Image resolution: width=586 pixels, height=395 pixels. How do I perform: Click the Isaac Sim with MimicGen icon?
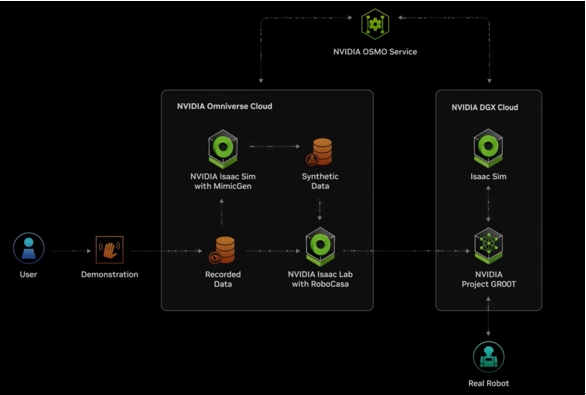click(x=223, y=149)
